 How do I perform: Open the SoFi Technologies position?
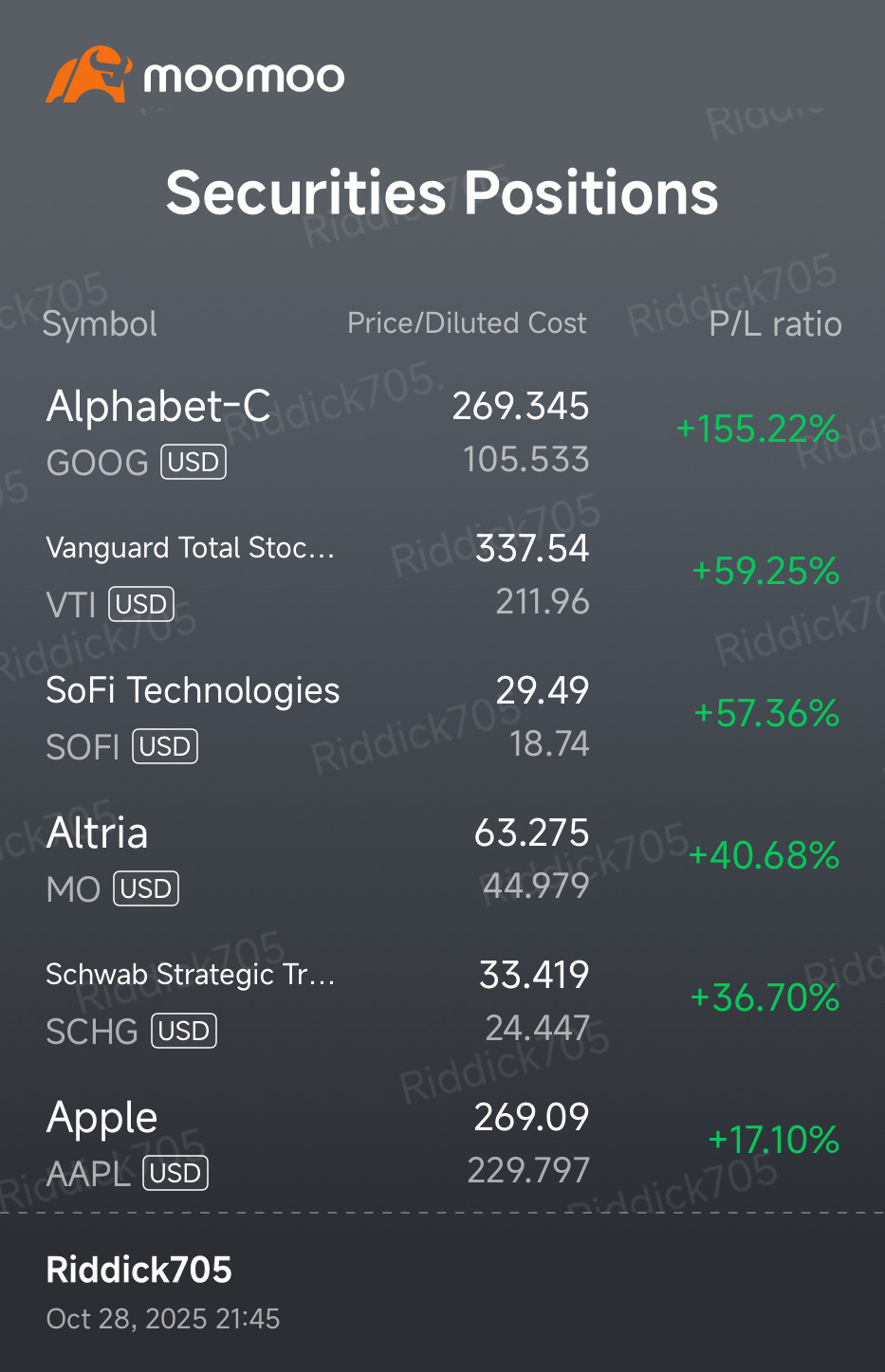pyautogui.click(x=442, y=716)
